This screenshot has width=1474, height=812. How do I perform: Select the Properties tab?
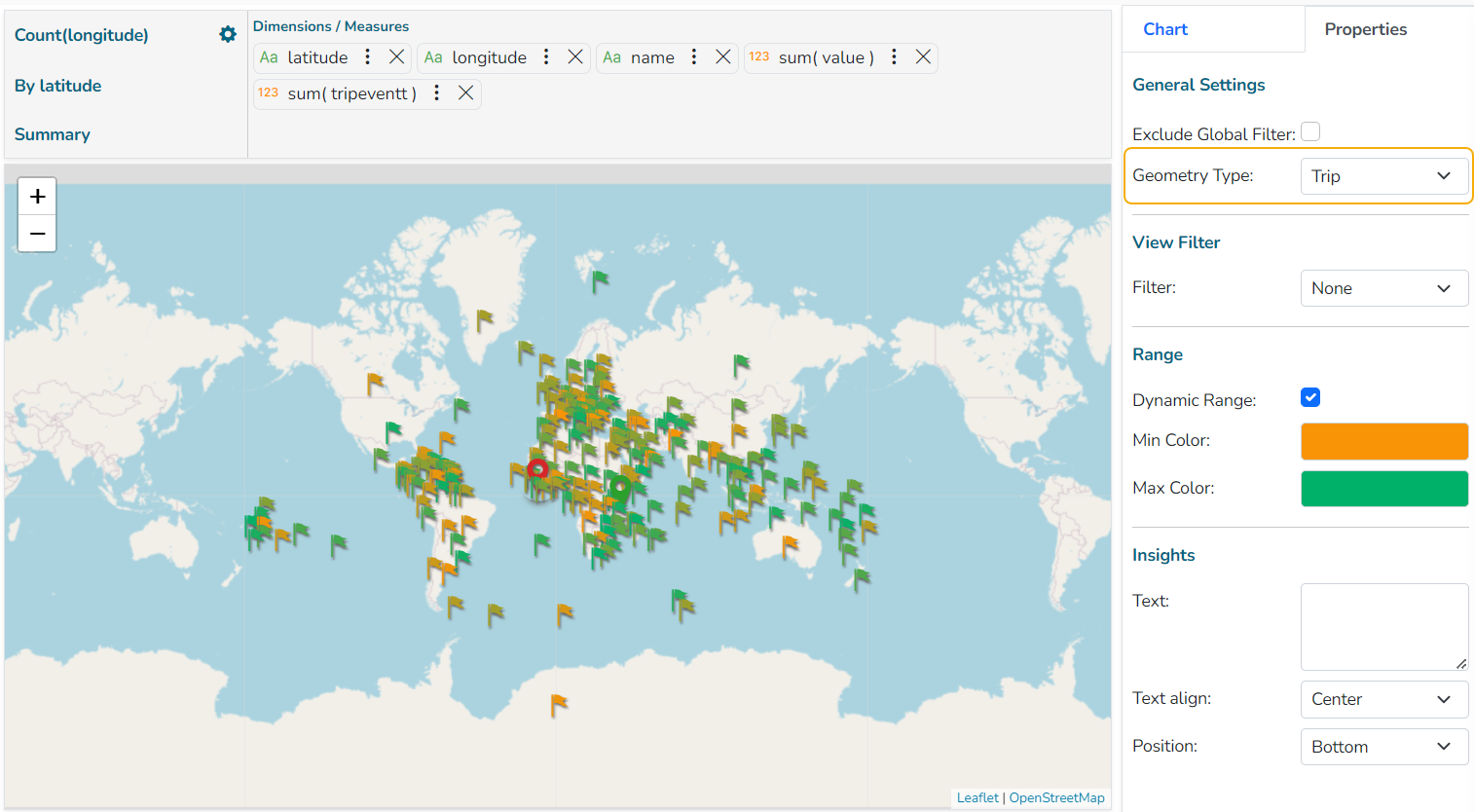pos(1365,29)
